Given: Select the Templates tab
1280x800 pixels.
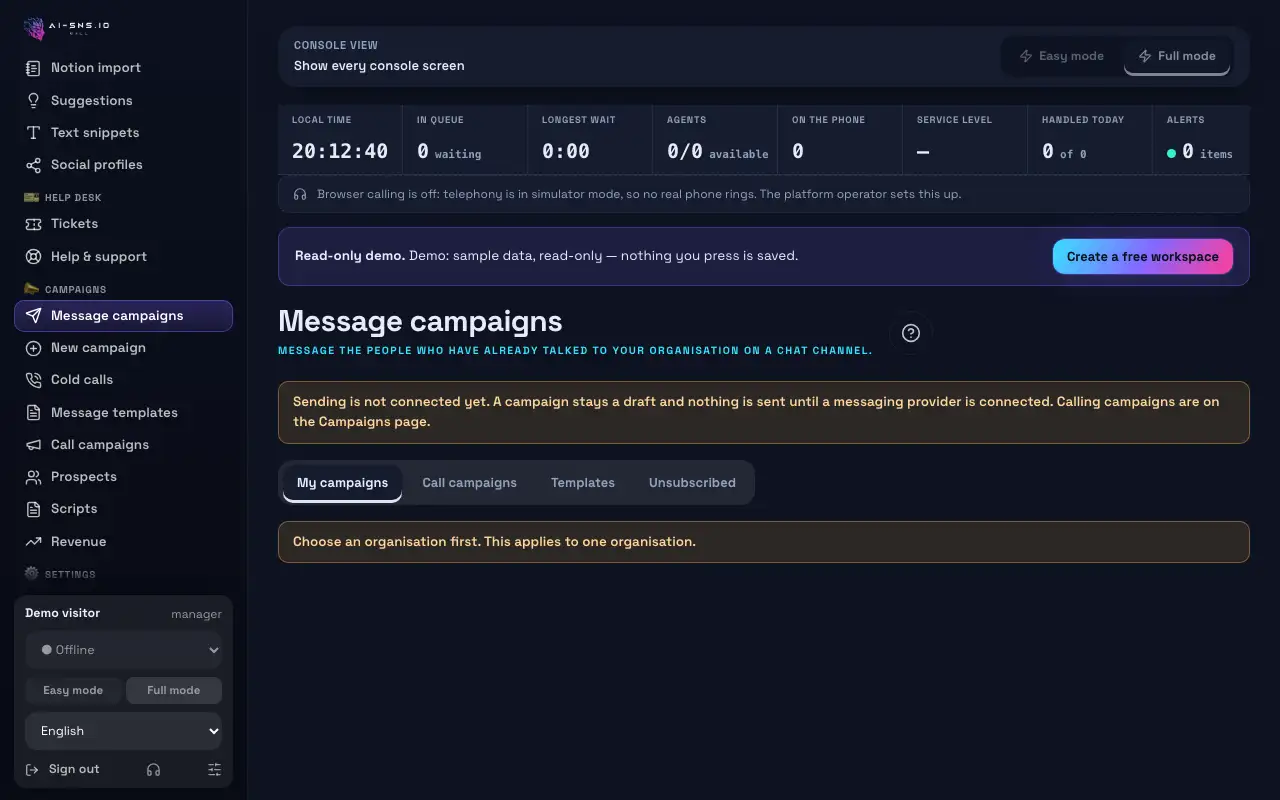Looking at the screenshot, I should pyautogui.click(x=583, y=482).
